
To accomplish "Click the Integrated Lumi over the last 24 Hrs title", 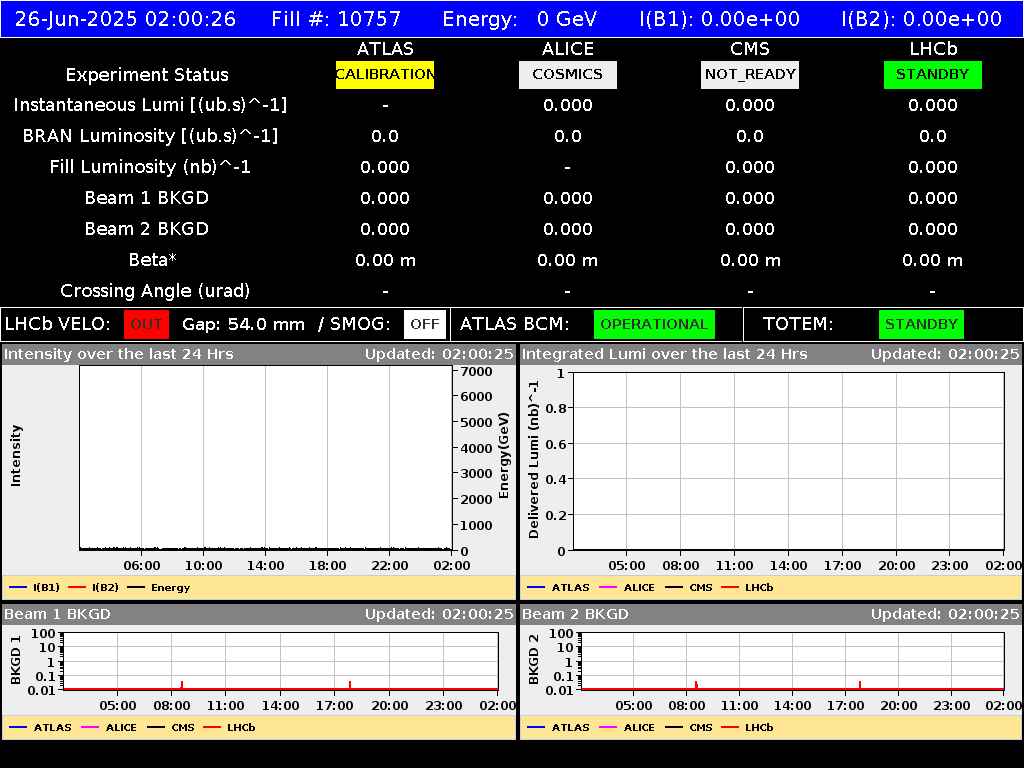I will coord(665,355).
